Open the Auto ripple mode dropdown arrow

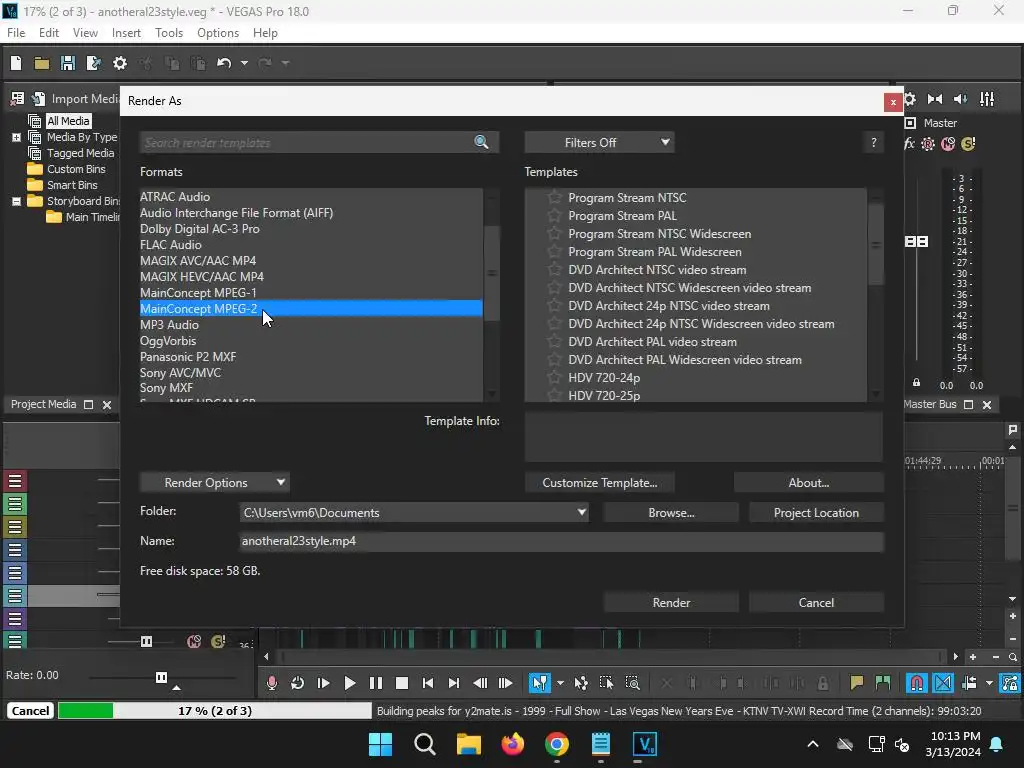pyautogui.click(x=989, y=683)
